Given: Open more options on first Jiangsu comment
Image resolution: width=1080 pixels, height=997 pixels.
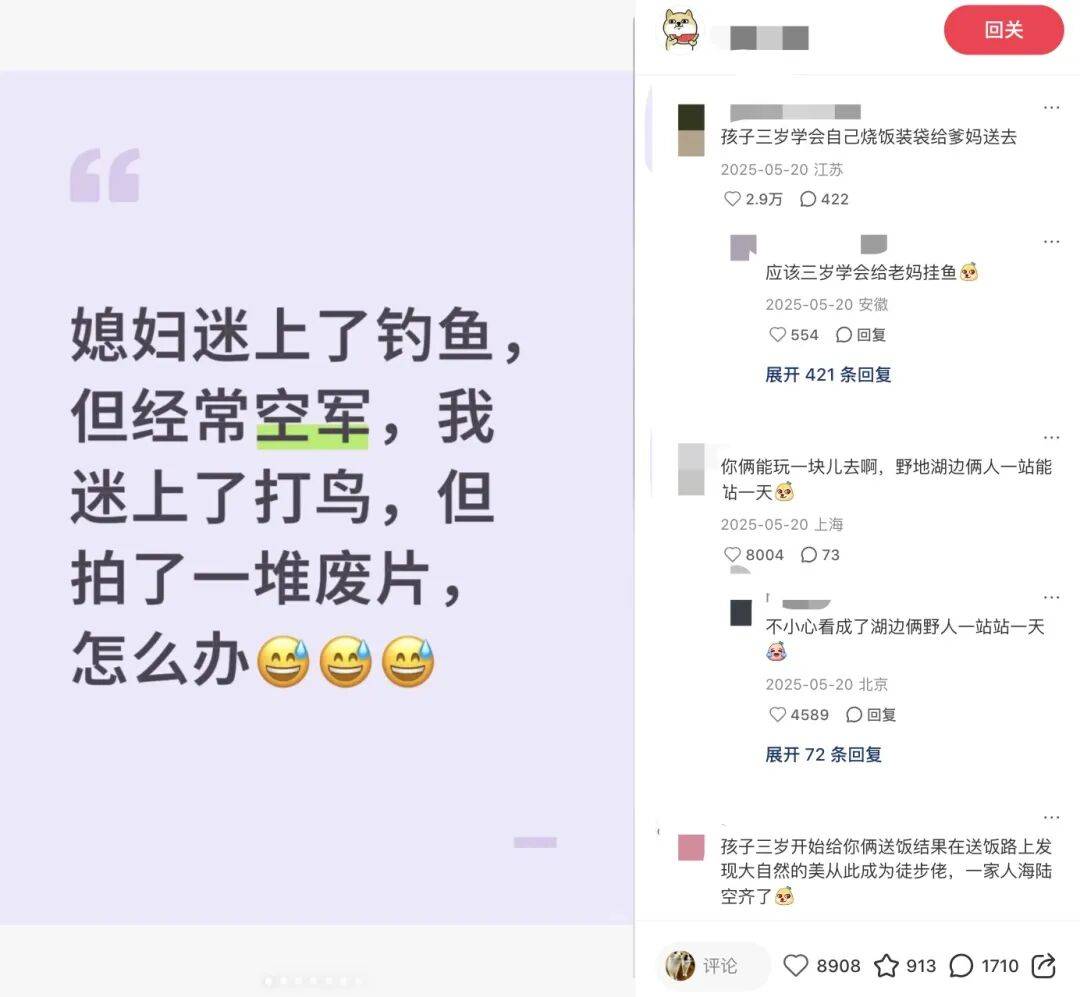Looking at the screenshot, I should click(x=1051, y=107).
